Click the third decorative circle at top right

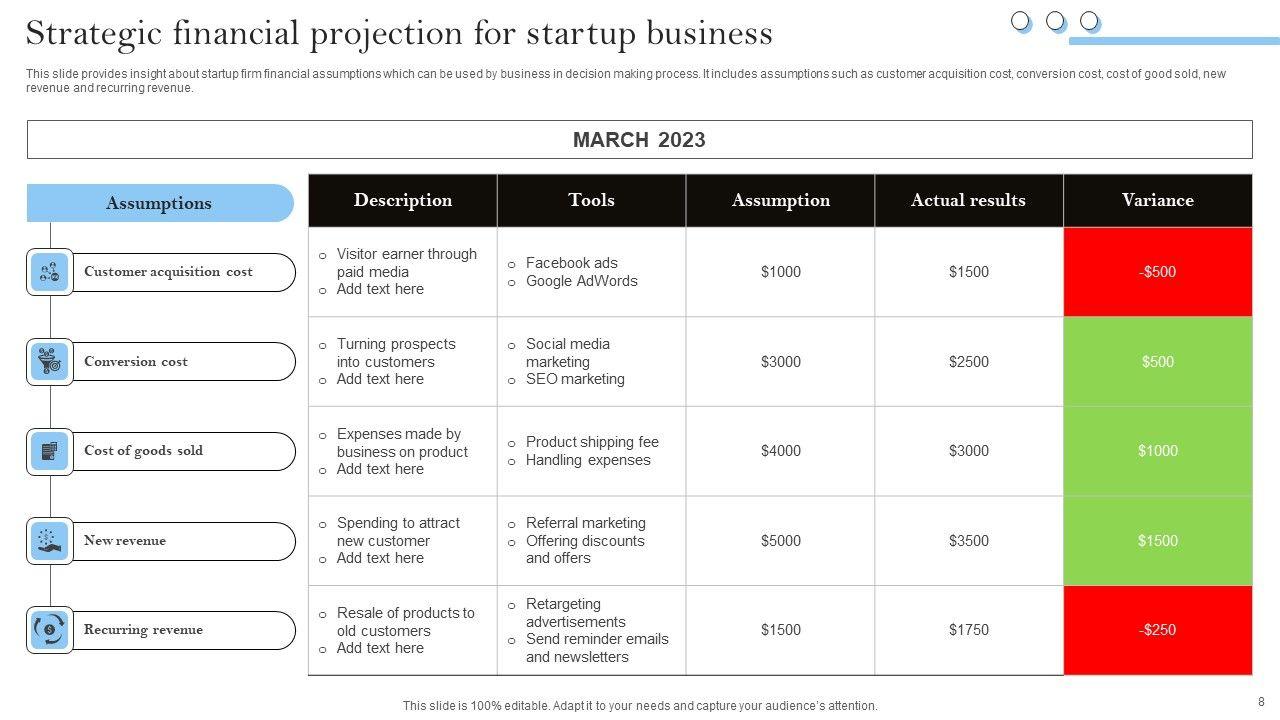pyautogui.click(x=1089, y=21)
